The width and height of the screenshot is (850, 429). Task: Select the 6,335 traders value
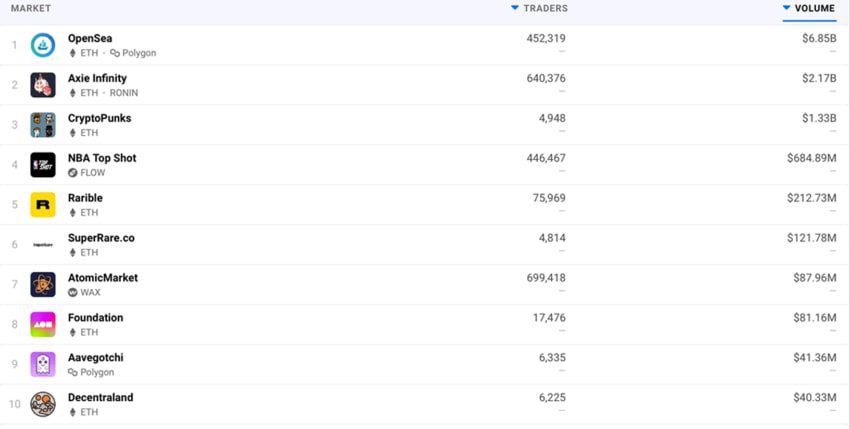(552, 357)
